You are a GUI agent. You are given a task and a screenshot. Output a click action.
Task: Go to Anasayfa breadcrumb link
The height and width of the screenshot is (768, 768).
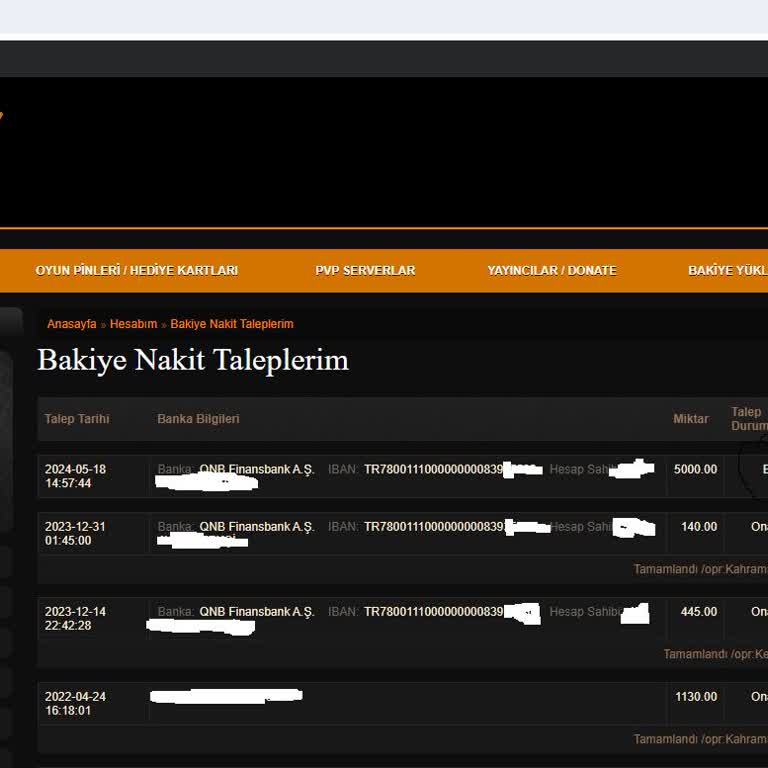pyautogui.click(x=72, y=324)
